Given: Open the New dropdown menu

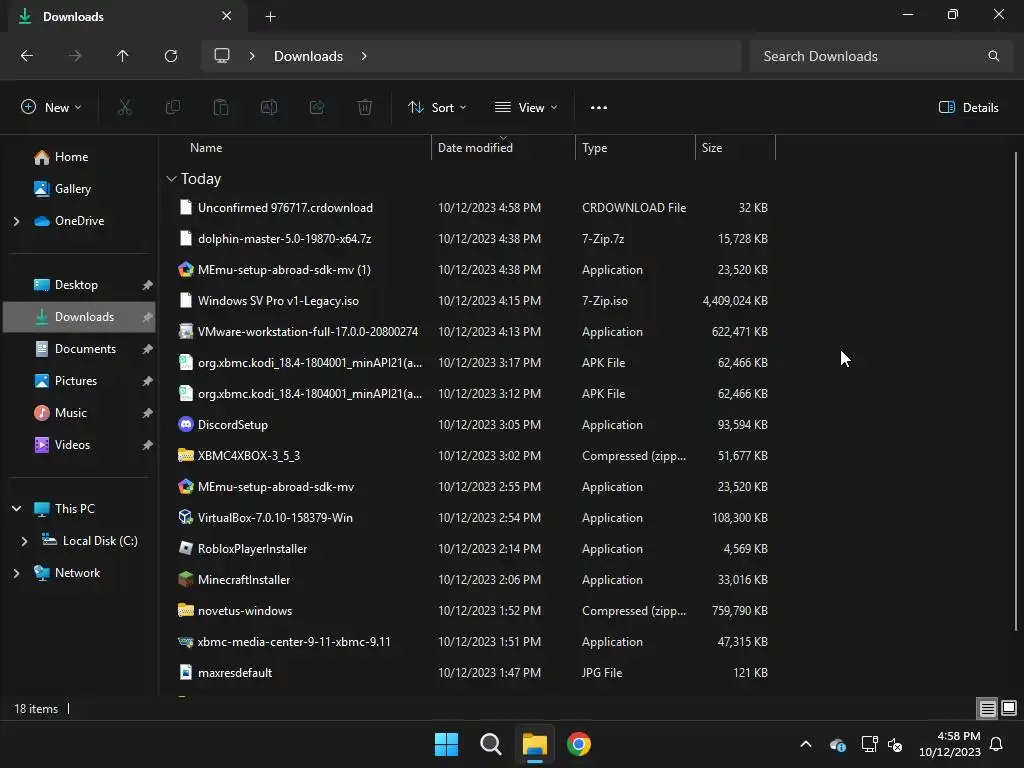Looking at the screenshot, I should coord(52,108).
